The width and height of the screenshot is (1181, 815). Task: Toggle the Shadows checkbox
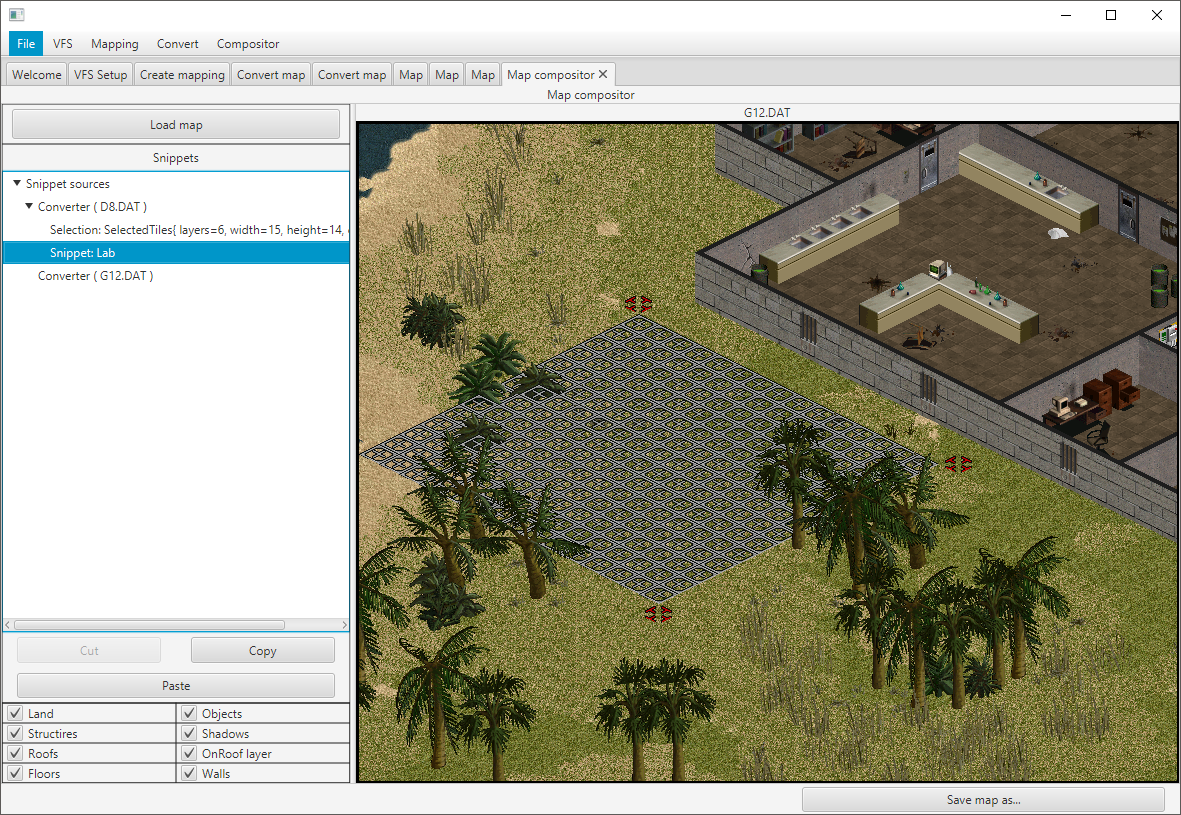(x=189, y=733)
